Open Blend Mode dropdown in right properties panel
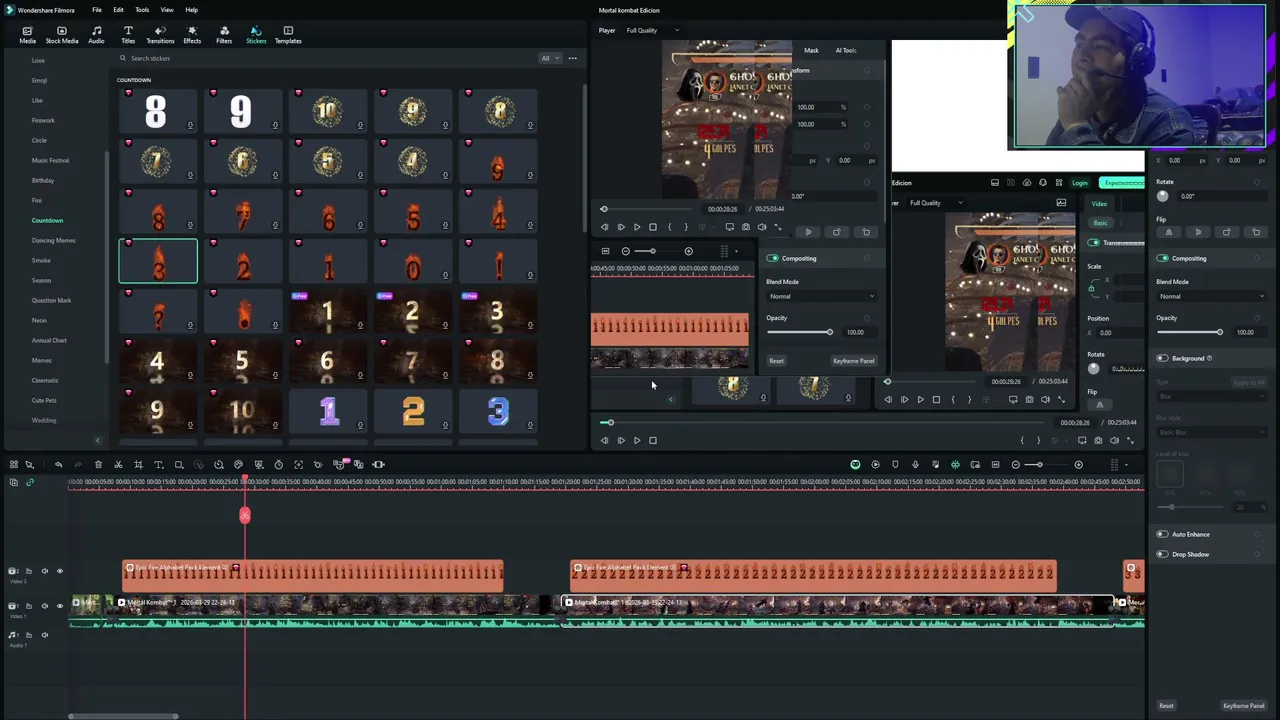 (1211, 296)
